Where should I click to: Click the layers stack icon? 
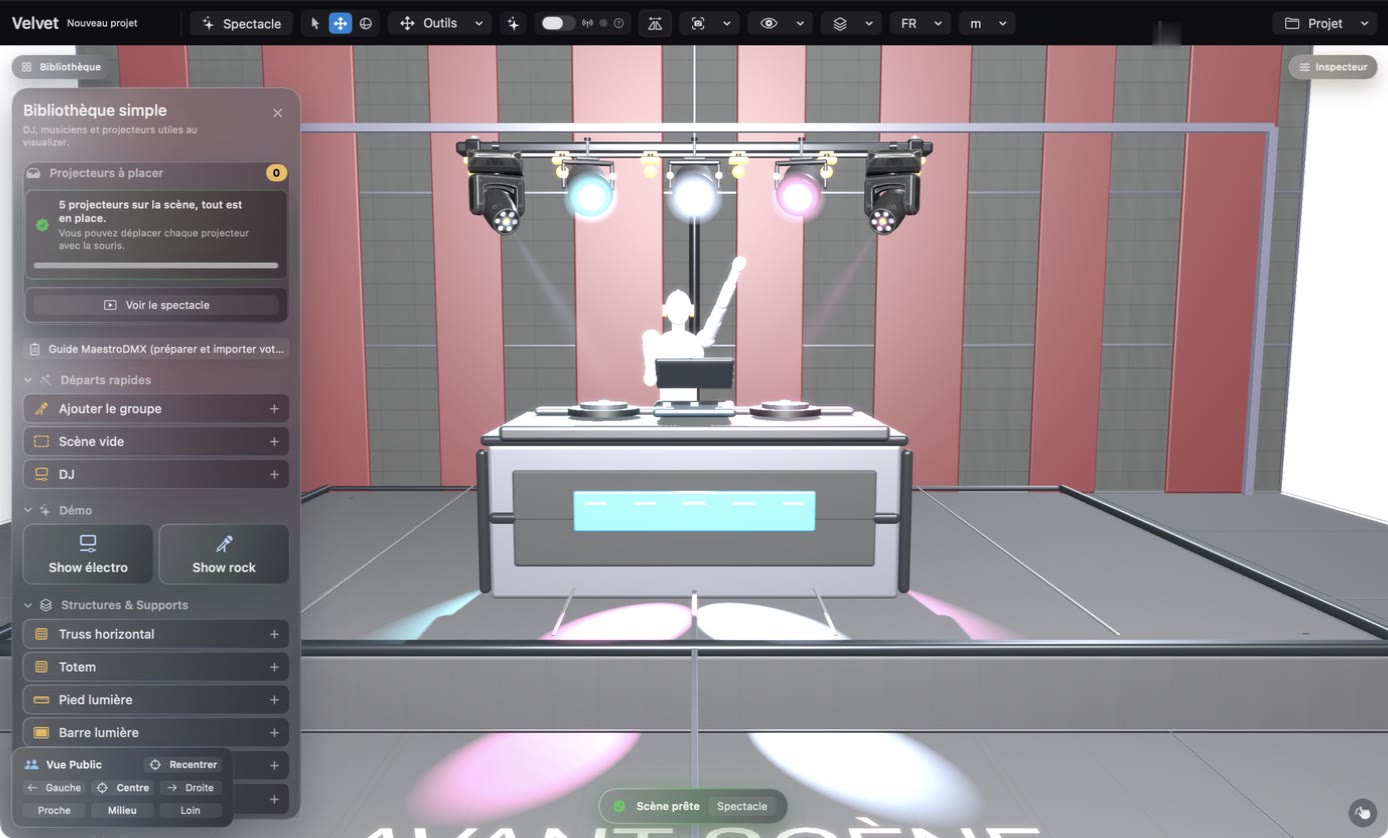[840, 23]
